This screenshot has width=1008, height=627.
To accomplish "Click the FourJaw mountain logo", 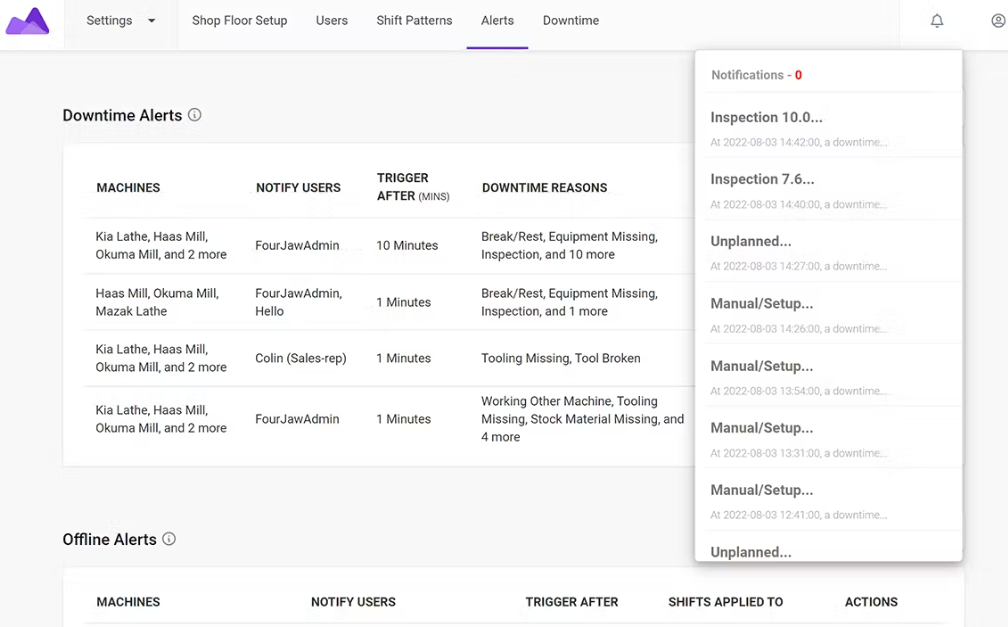I will (x=27, y=21).
